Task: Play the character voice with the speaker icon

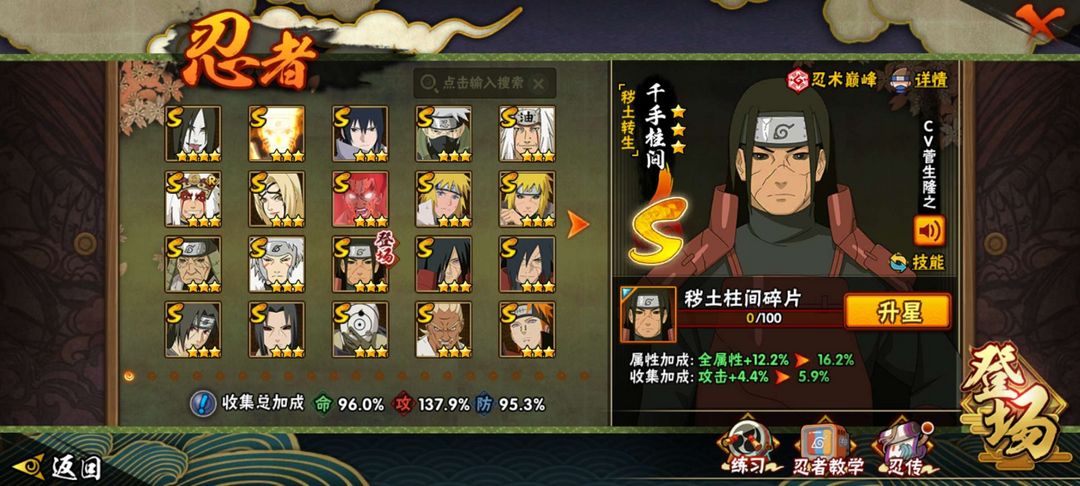Action: point(929,230)
